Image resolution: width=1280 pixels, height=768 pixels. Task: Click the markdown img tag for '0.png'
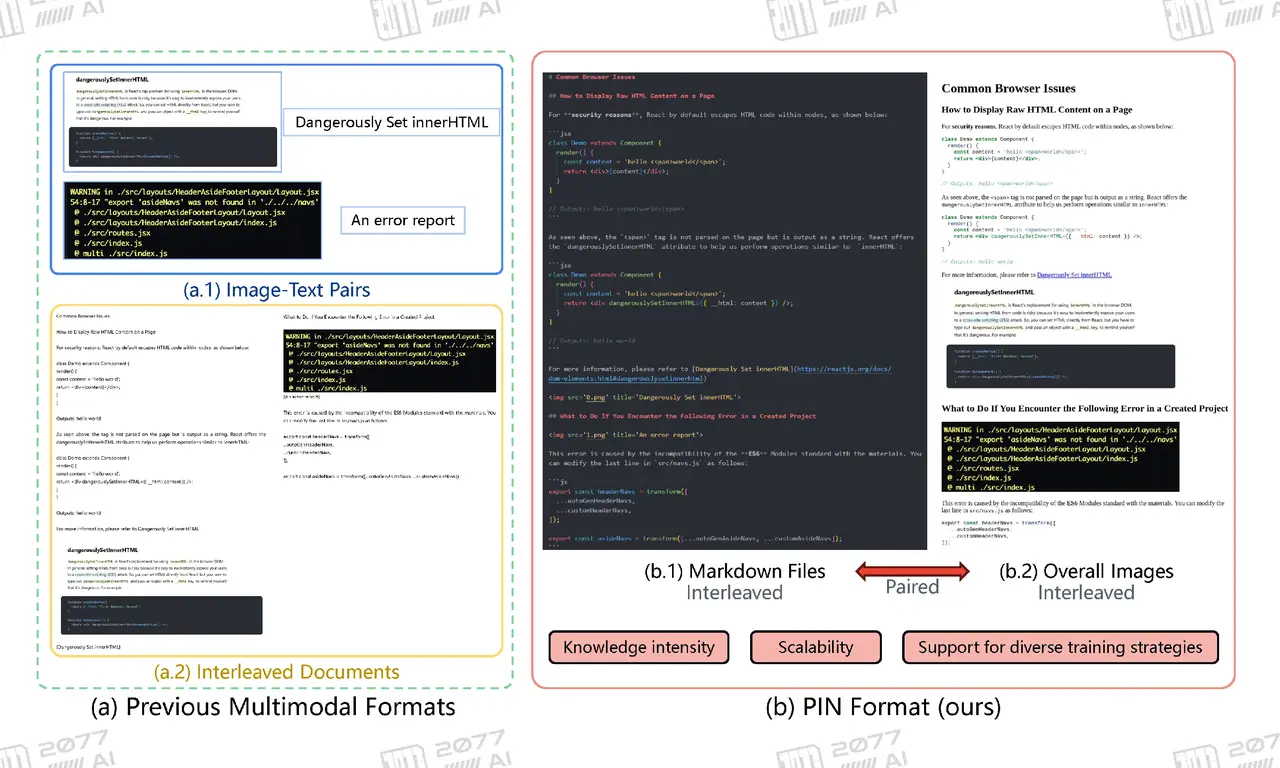(x=646, y=397)
